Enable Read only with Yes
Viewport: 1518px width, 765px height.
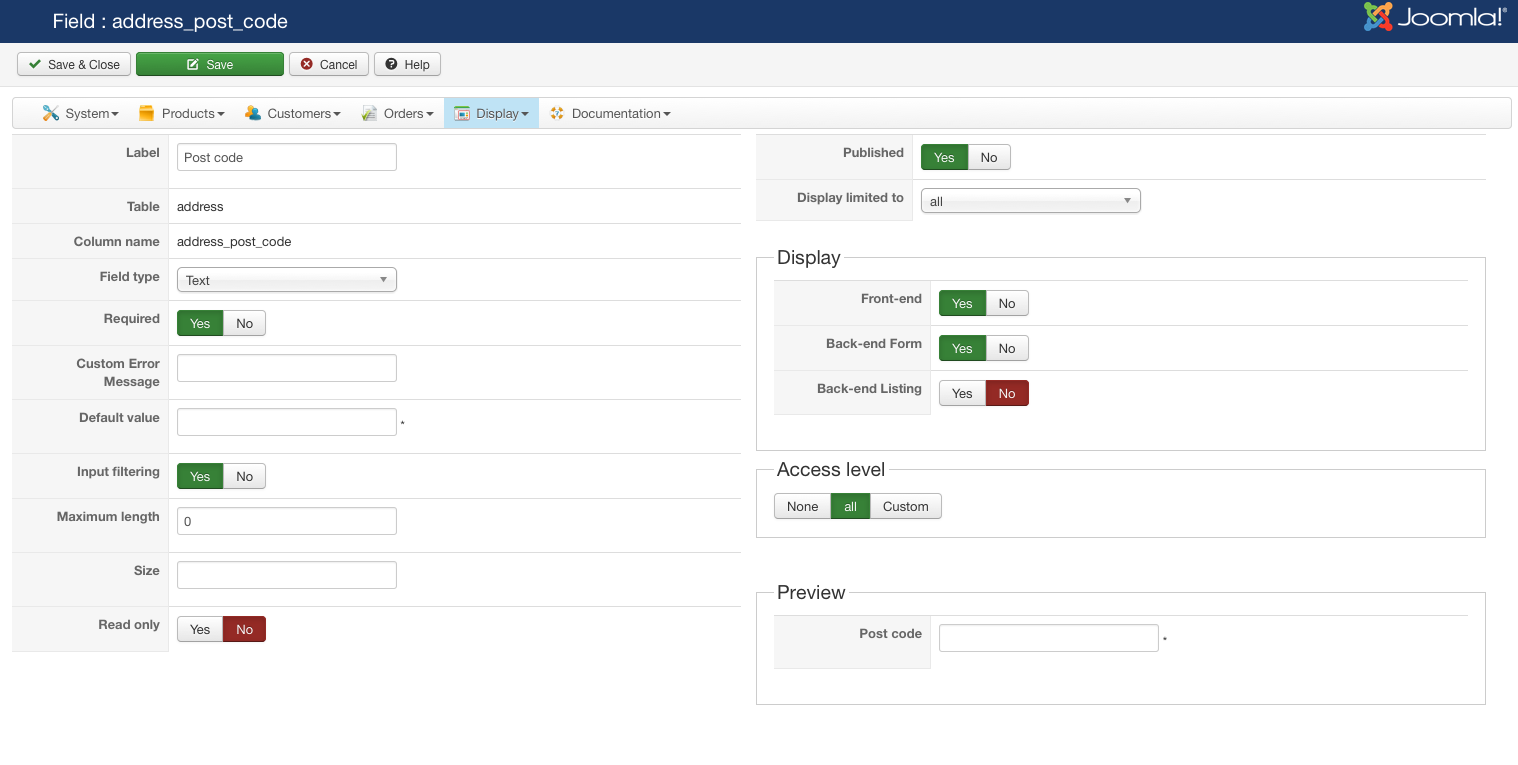coord(200,629)
